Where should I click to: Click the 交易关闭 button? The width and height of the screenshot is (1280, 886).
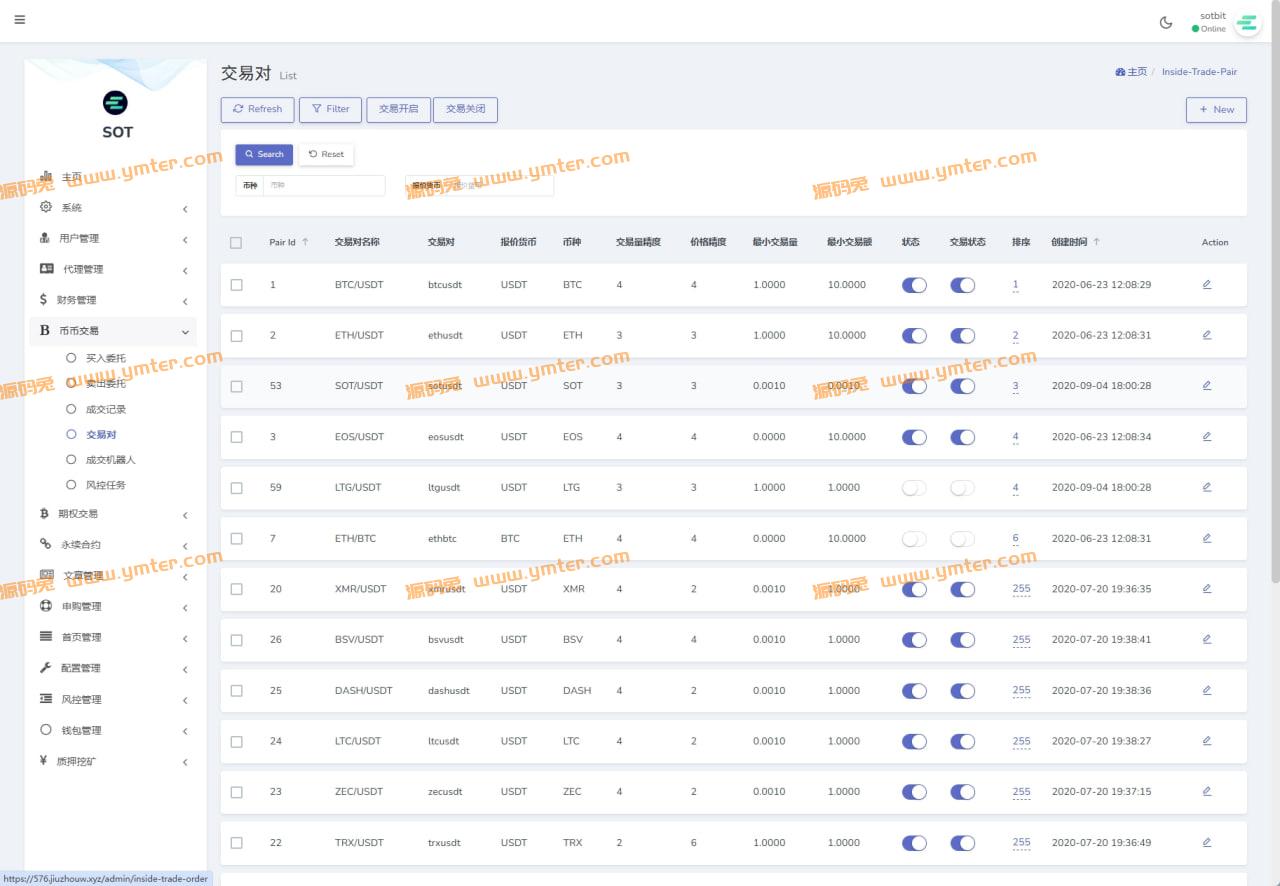point(465,109)
